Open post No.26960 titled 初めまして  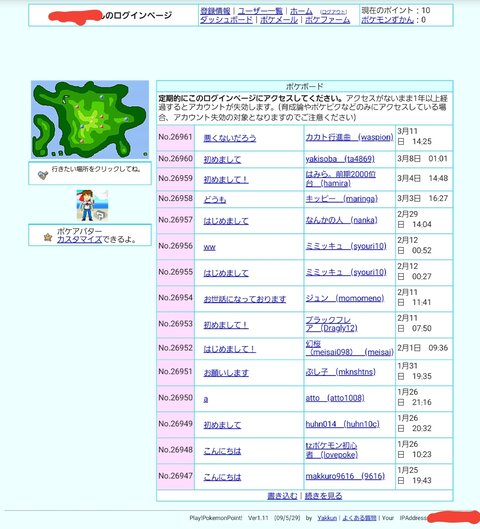[222, 160]
